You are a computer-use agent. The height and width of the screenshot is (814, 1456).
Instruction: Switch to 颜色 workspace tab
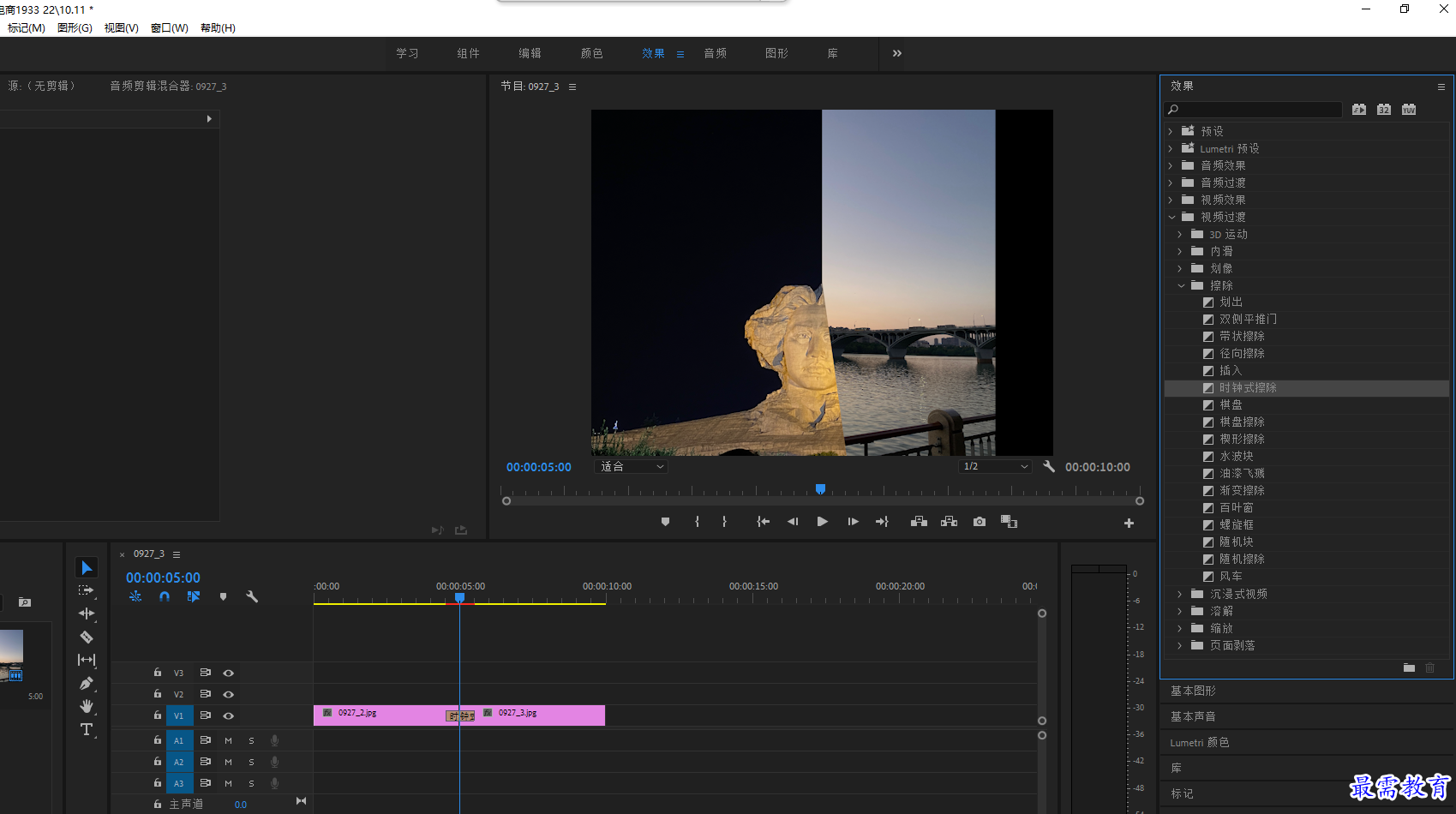pyautogui.click(x=591, y=53)
